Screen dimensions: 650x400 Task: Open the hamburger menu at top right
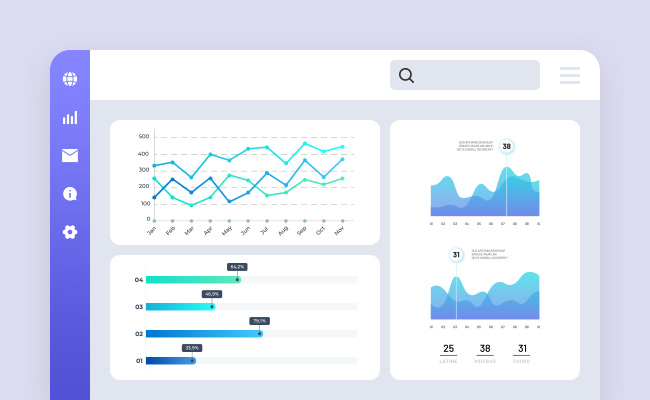570,75
